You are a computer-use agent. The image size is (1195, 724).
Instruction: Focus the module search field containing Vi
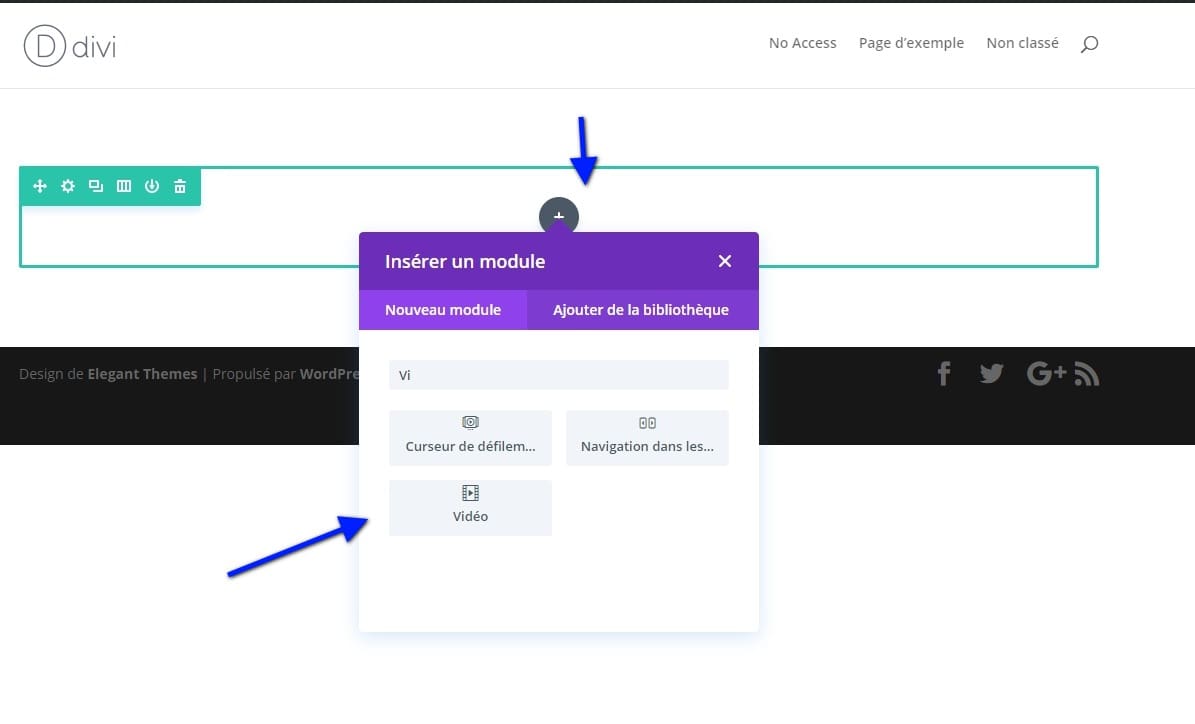[558, 375]
